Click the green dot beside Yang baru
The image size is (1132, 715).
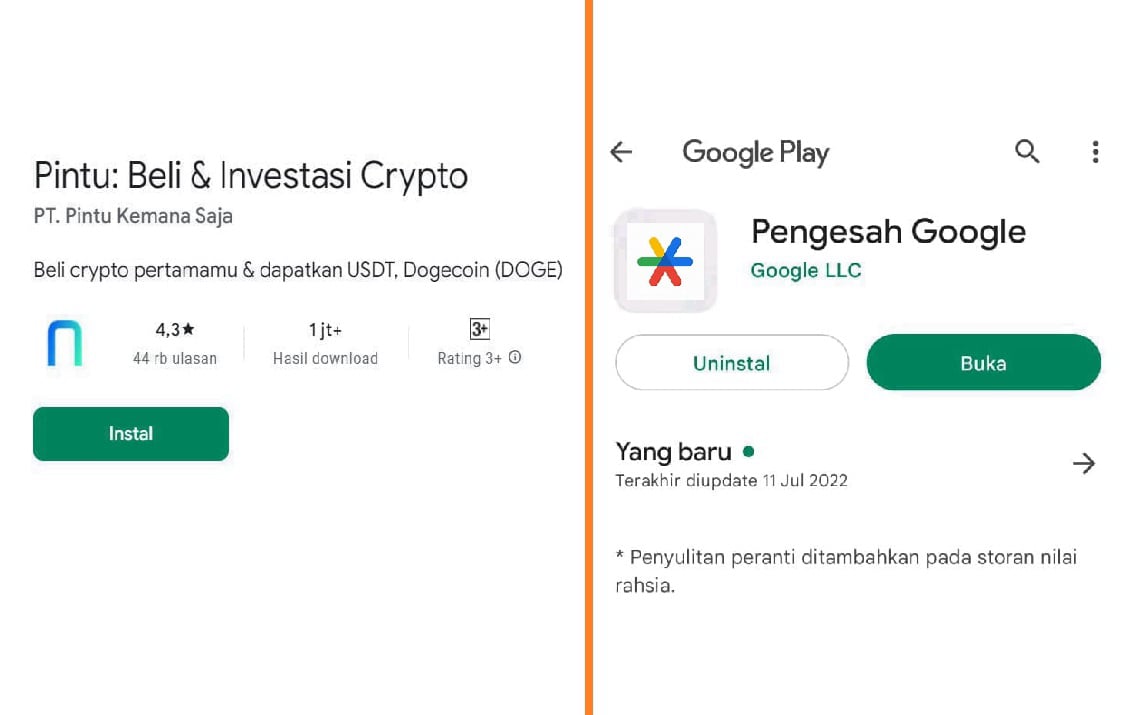click(x=749, y=451)
